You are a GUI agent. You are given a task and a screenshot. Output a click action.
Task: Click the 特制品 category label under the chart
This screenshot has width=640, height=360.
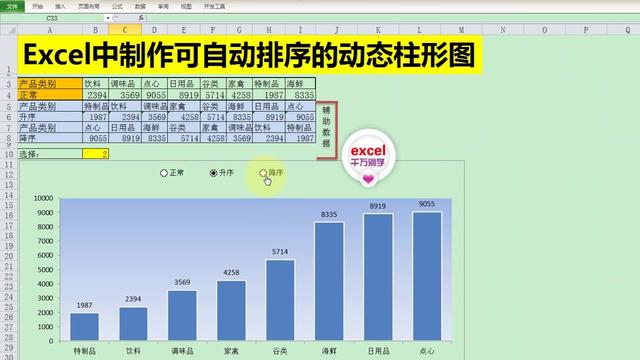(84, 351)
